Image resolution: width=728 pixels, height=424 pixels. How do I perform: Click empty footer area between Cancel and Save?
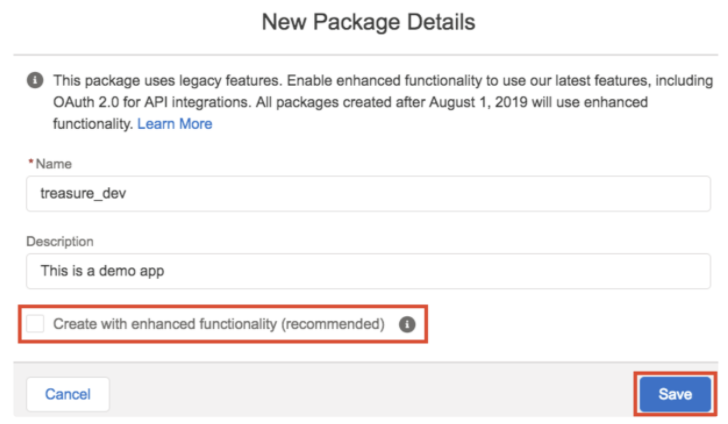pos(368,394)
